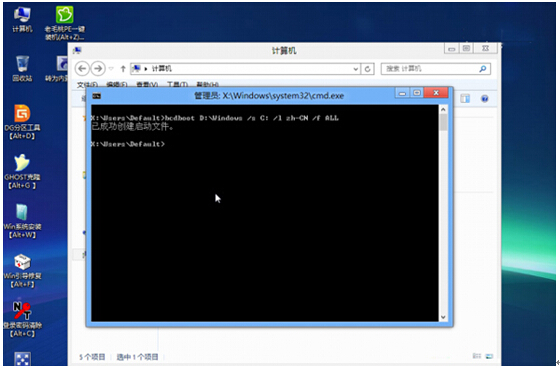Open 登录密码清除 NT password icon
Screen dimensions: 560x368
click(22, 319)
